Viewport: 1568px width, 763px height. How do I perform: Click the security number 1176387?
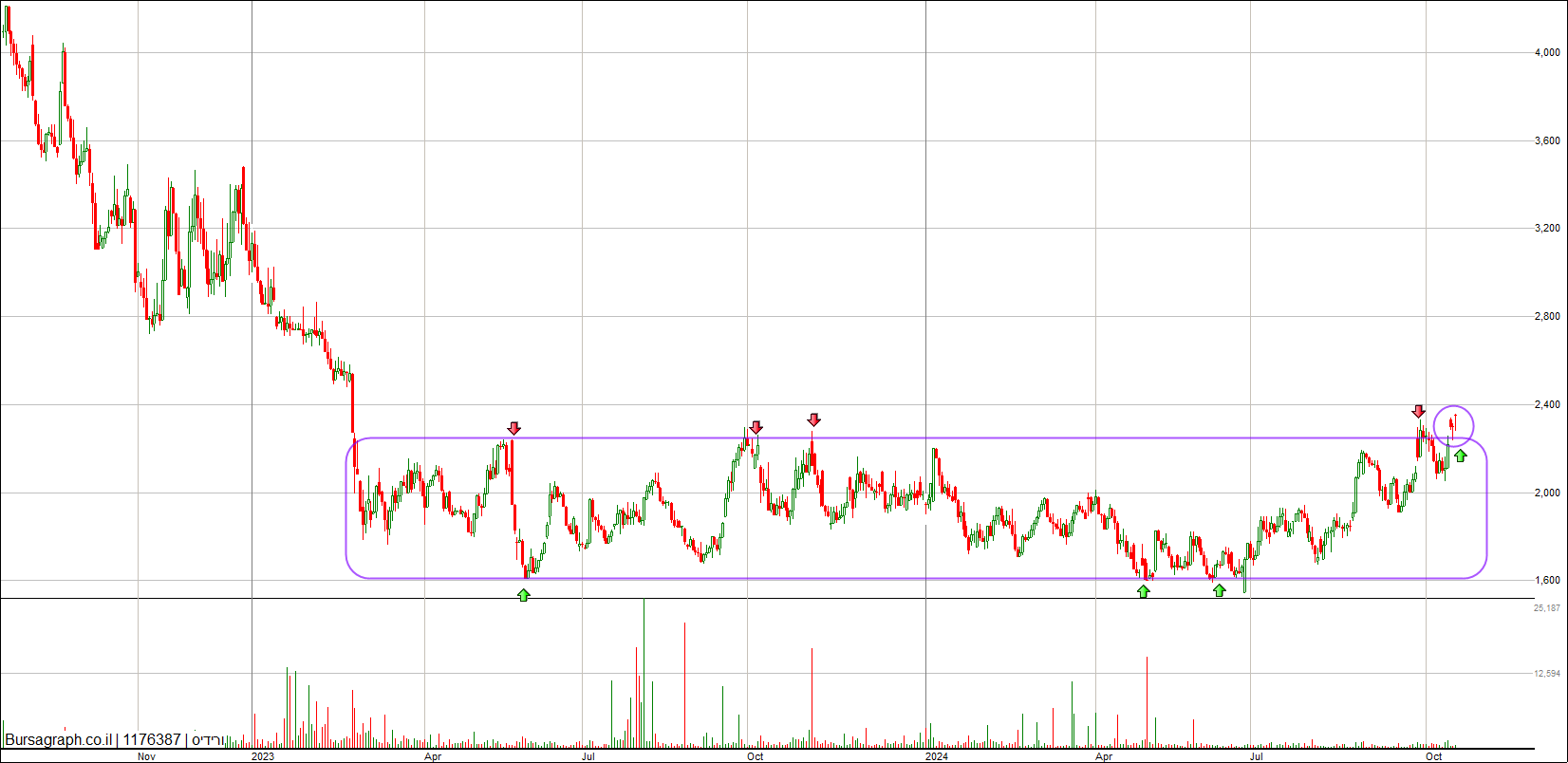(152, 739)
